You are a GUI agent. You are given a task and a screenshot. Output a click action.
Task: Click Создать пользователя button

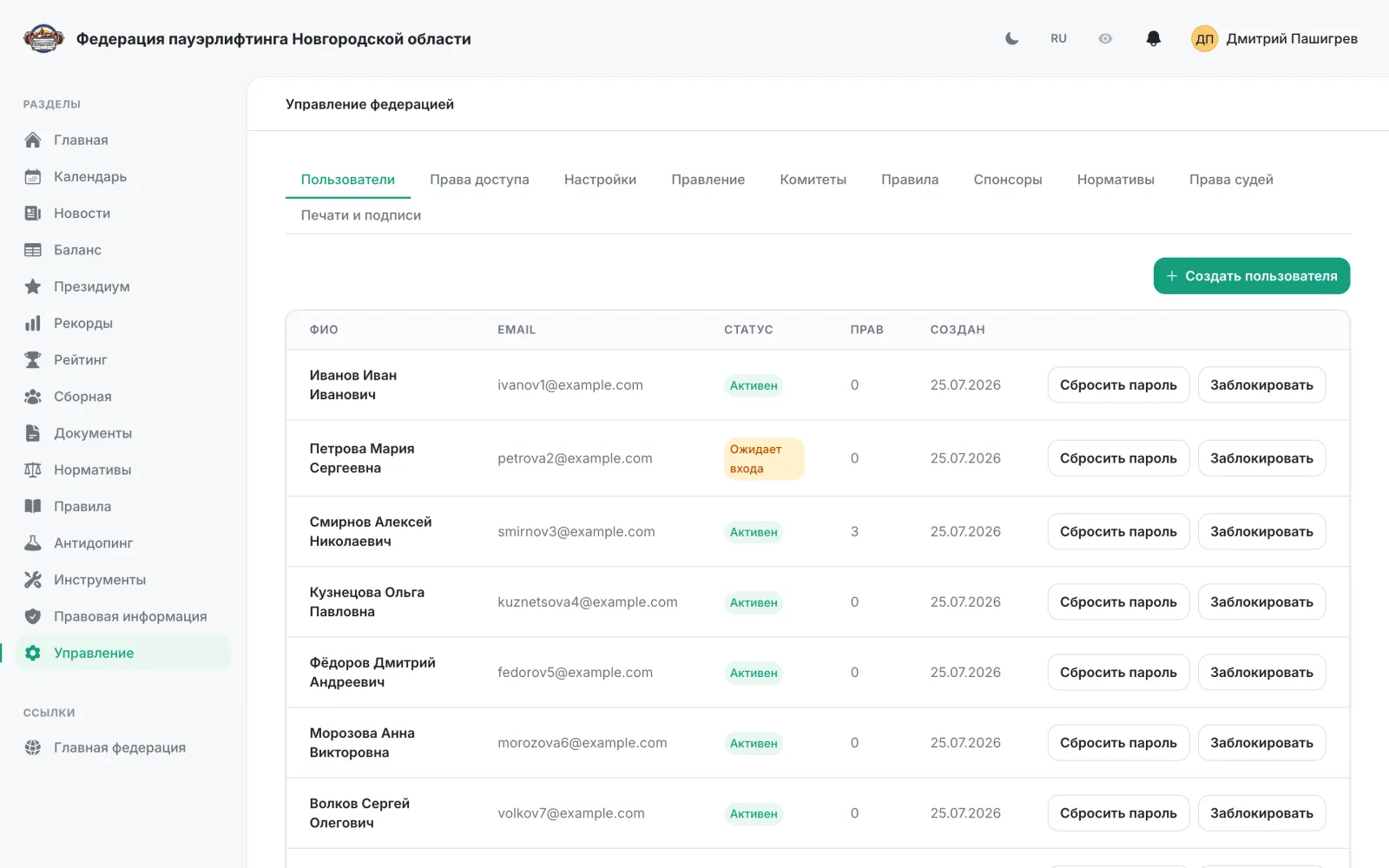1251,276
